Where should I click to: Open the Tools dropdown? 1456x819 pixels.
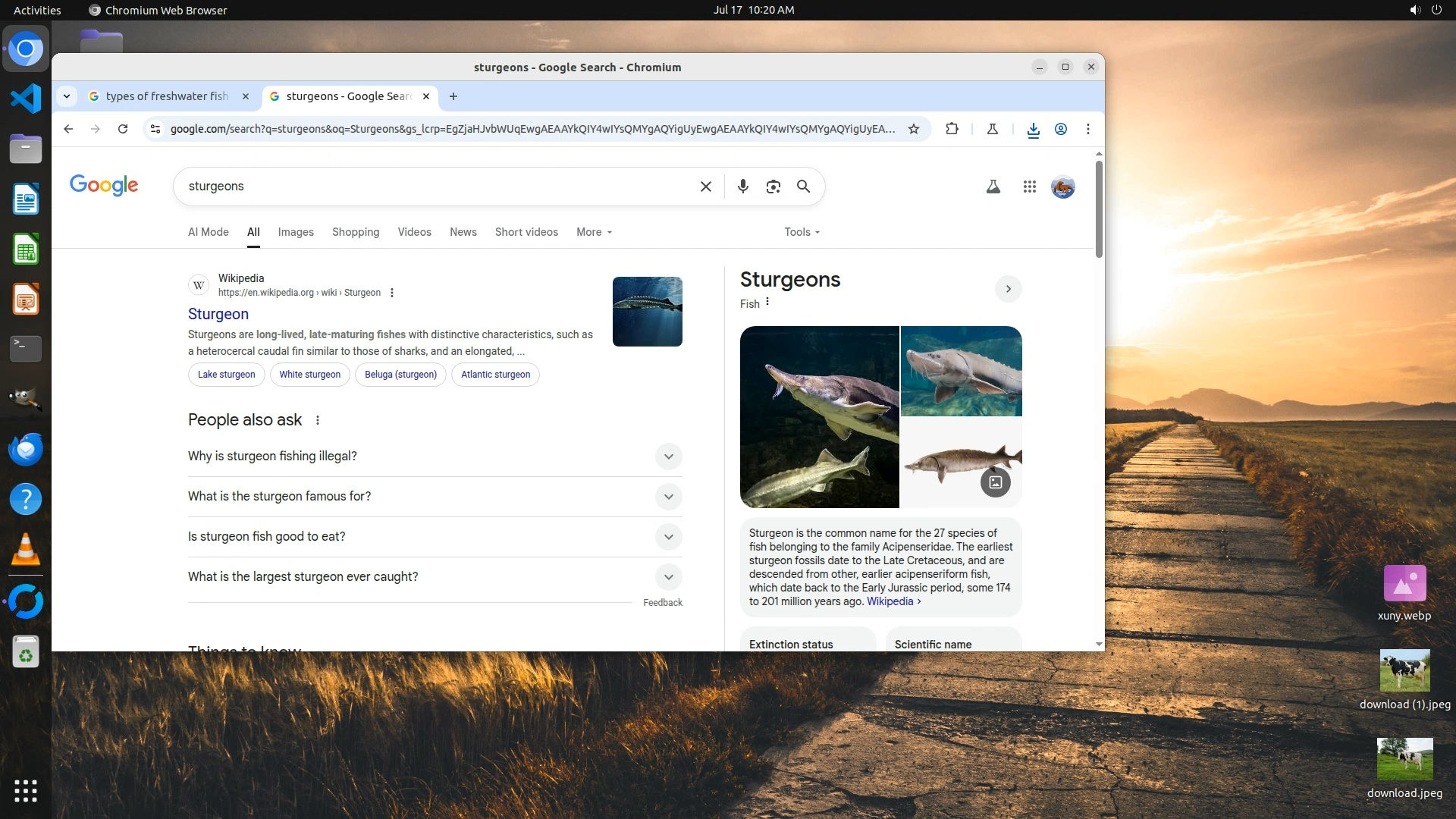point(802,232)
